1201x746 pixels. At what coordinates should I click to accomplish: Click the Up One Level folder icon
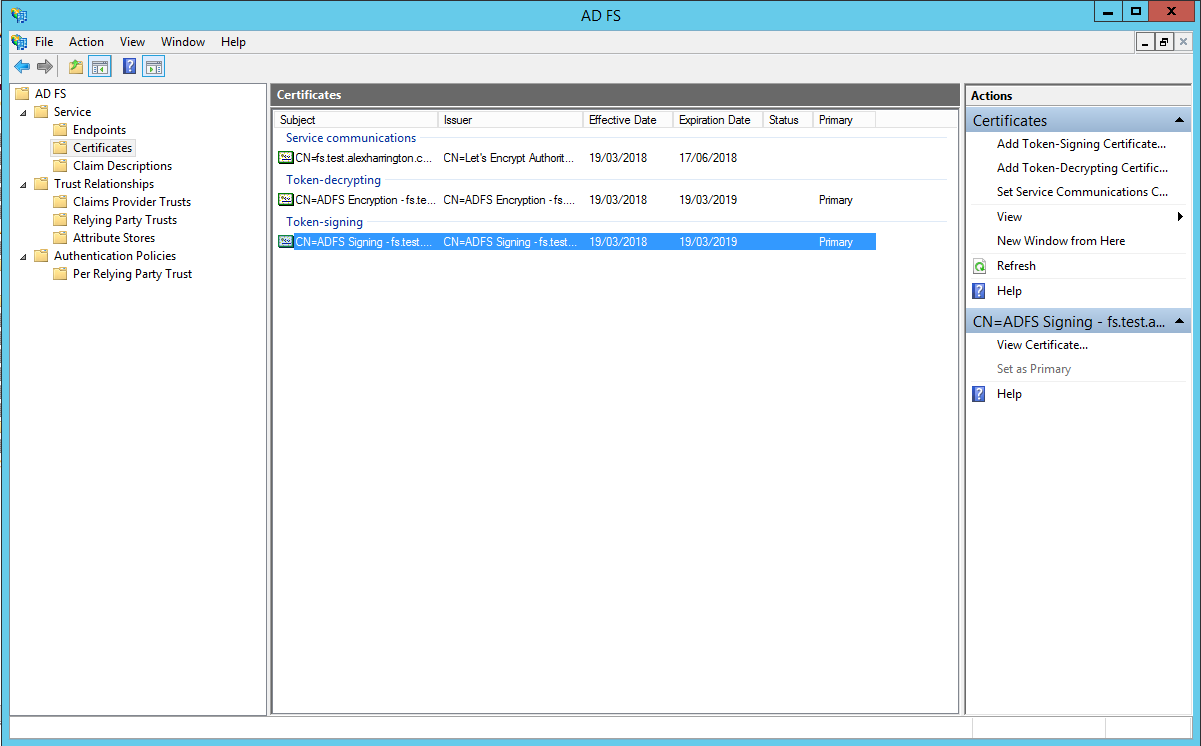pos(76,67)
